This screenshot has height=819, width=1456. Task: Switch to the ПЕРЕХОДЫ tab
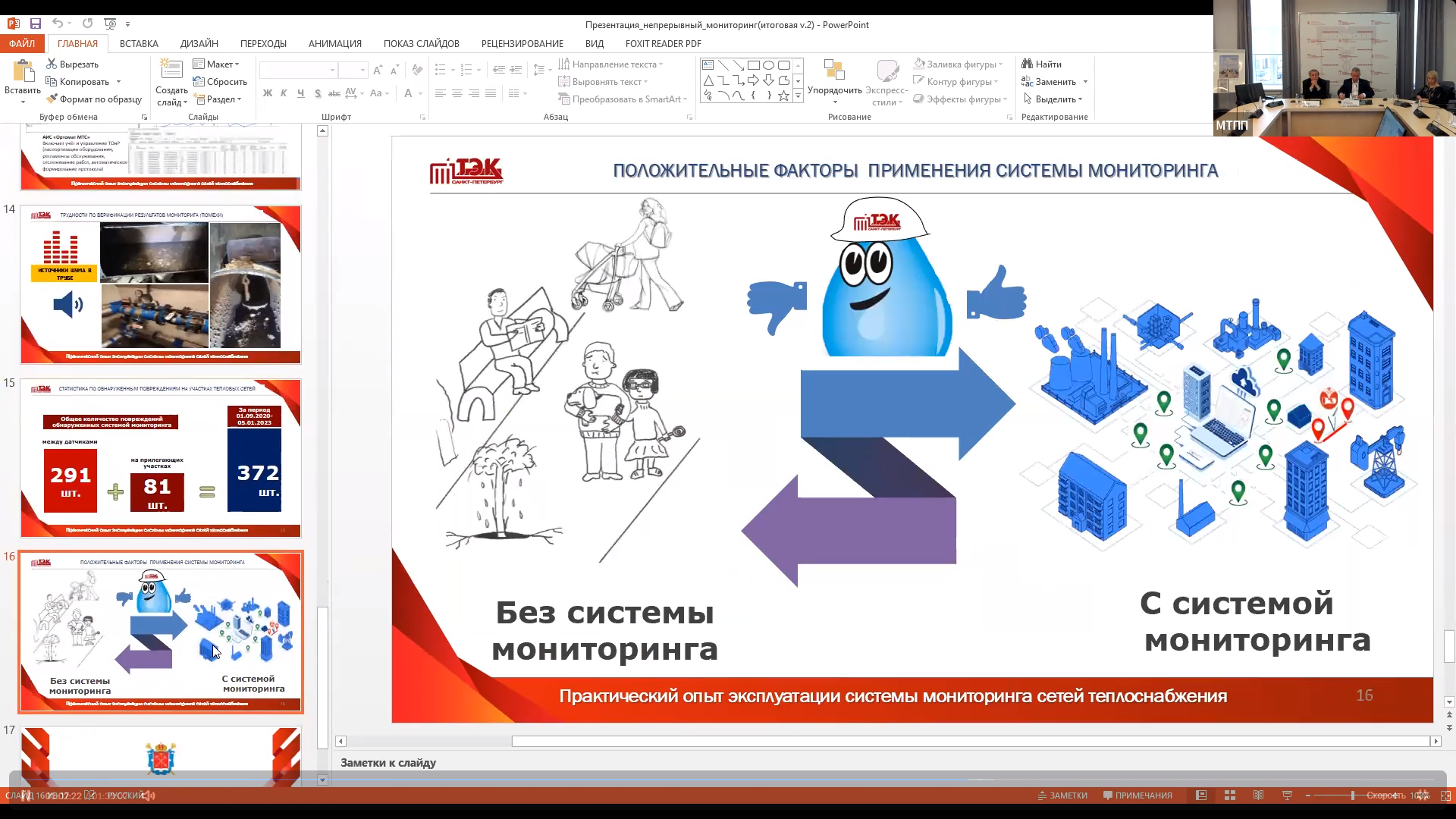pyautogui.click(x=263, y=43)
